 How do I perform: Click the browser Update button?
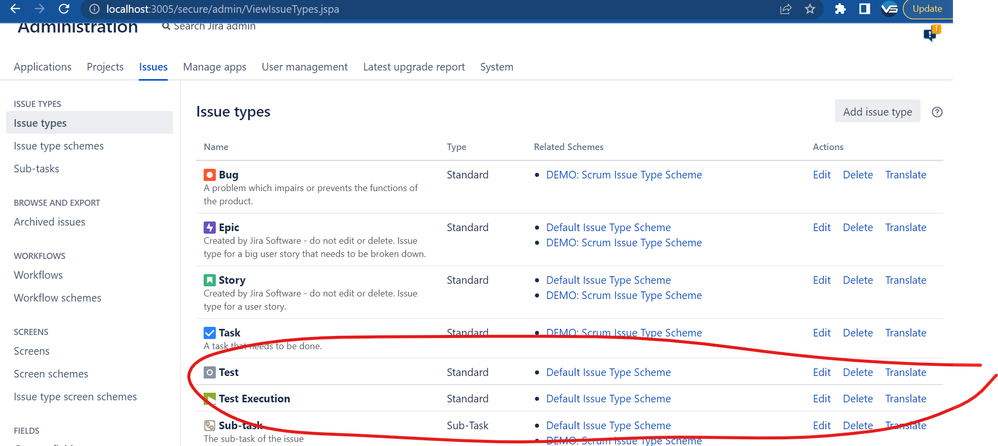coord(927,9)
